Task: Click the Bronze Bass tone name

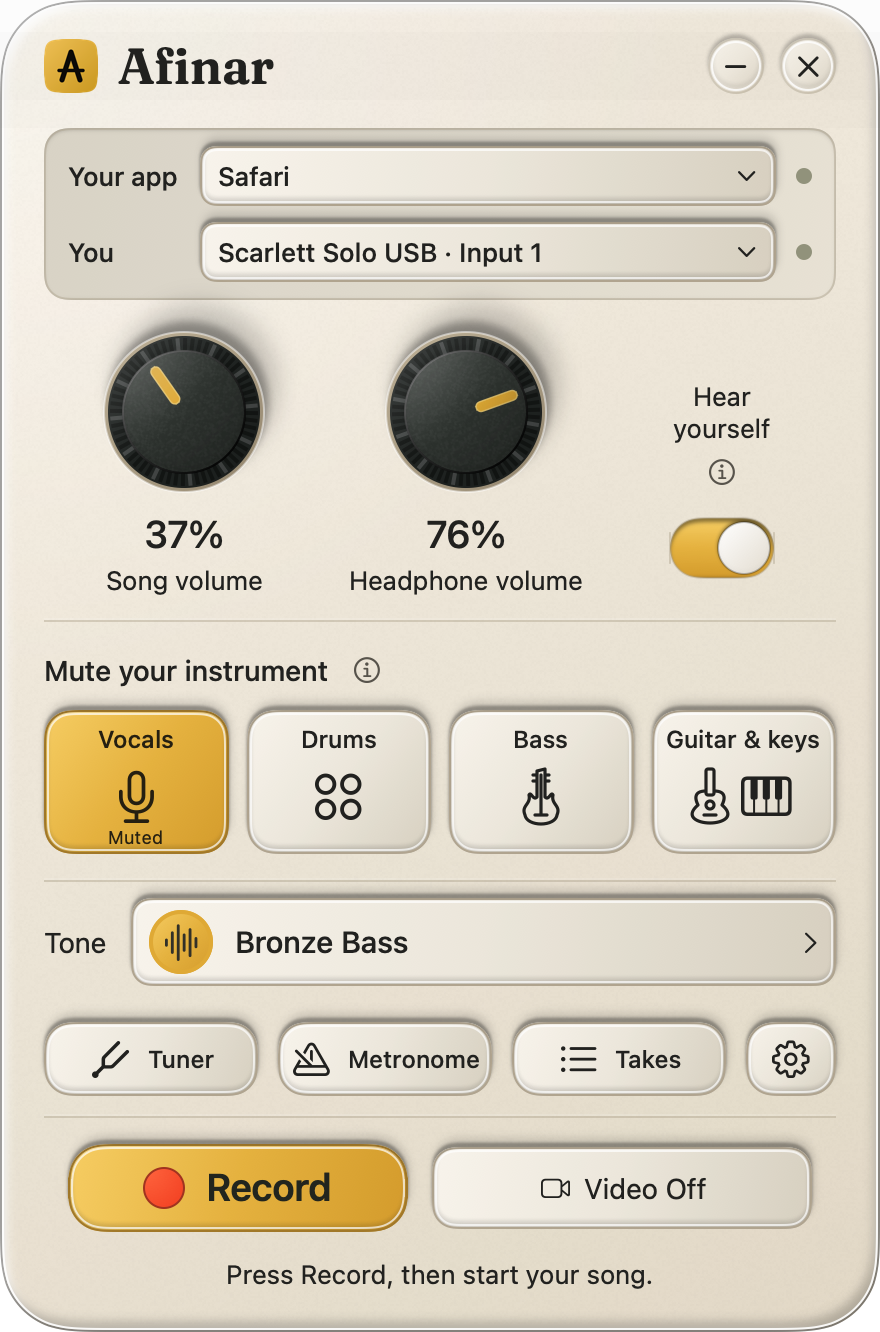Action: tap(322, 943)
